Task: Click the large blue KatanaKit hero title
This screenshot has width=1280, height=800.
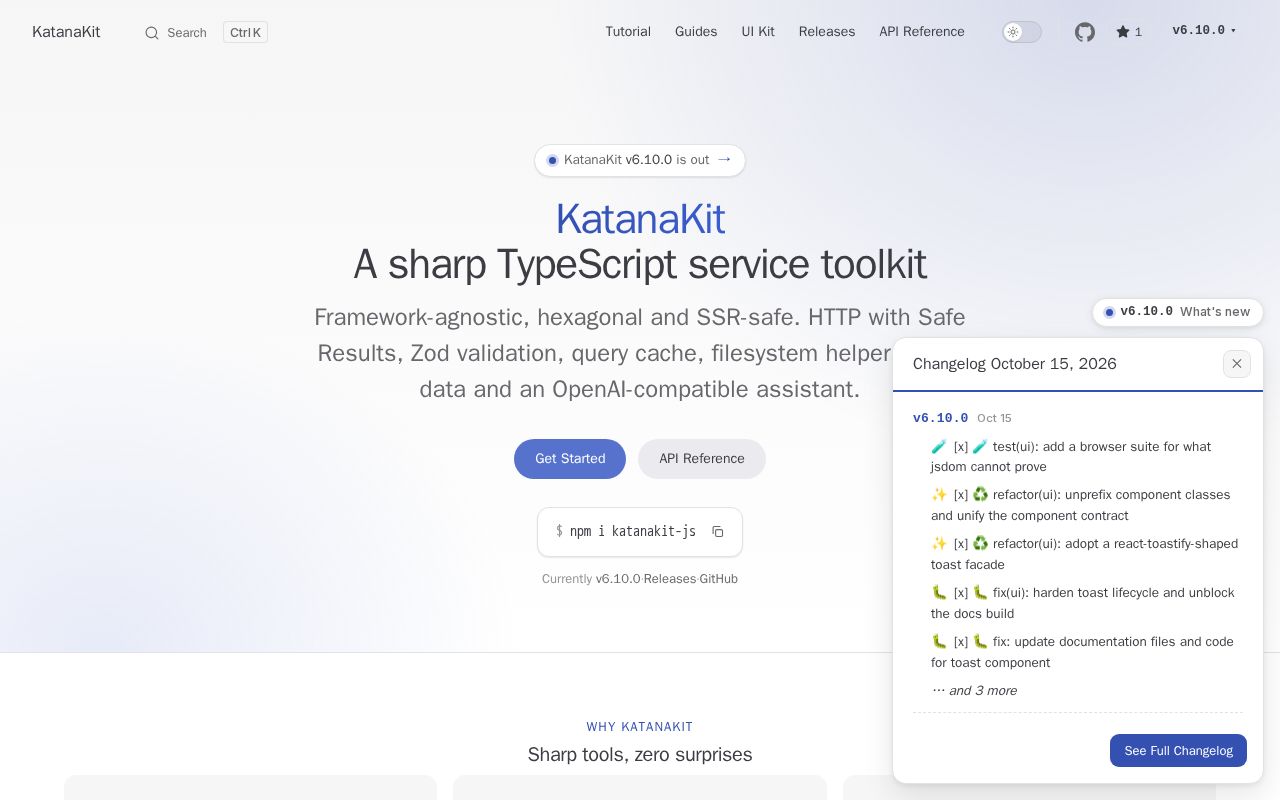Action: click(x=640, y=219)
